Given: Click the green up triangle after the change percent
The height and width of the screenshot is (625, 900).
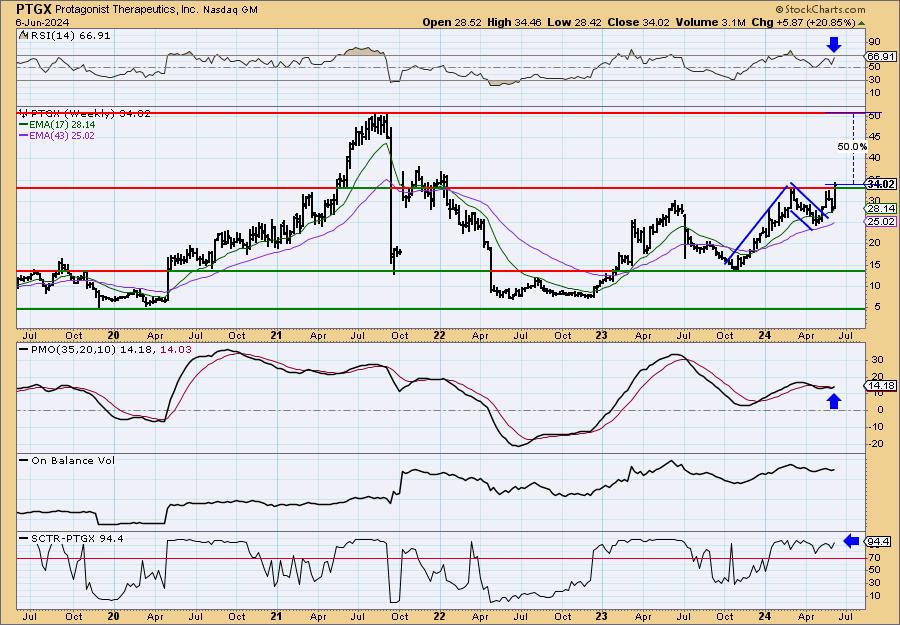Looking at the screenshot, I should tap(860, 22).
